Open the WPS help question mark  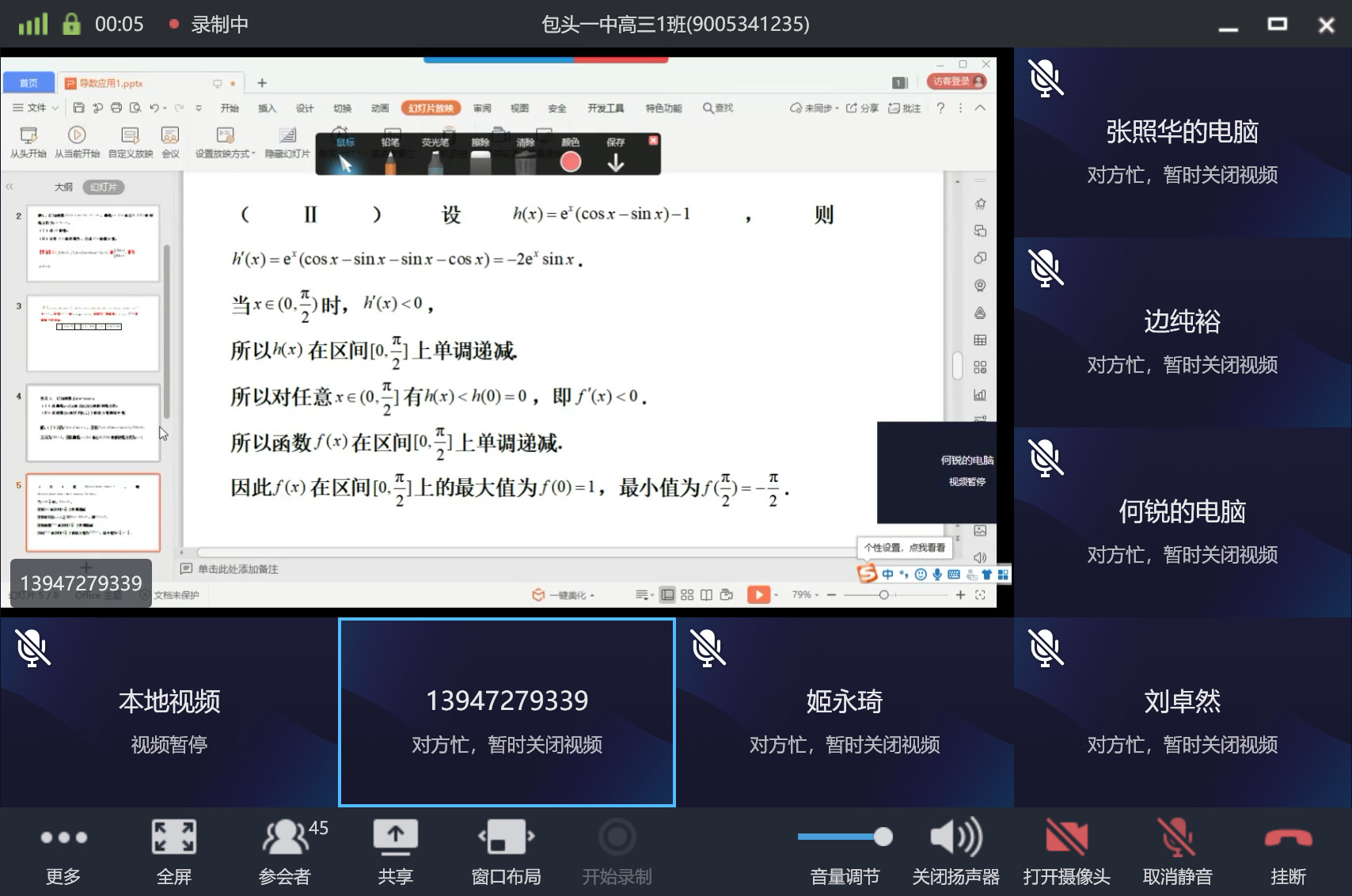point(940,108)
